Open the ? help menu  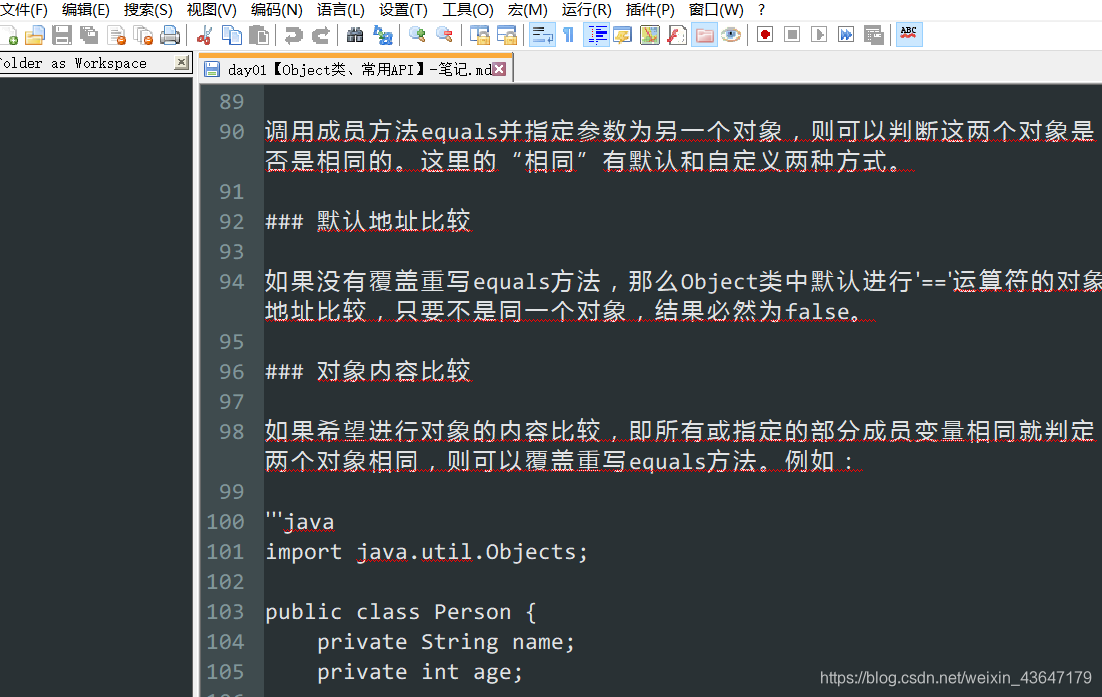[761, 10]
